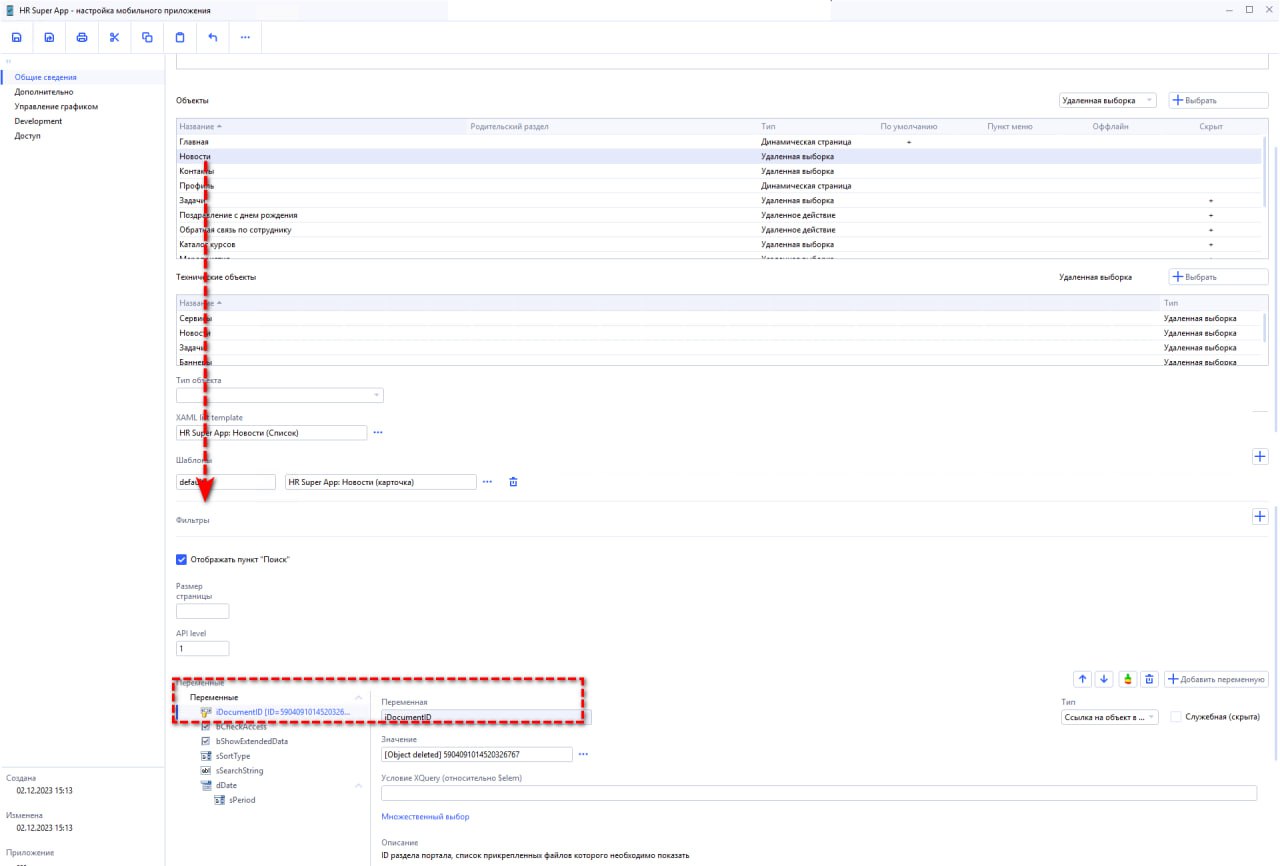Select the bShowExtendedData variable in the tree
Viewport: 1280px width, 866px height.
click(251, 742)
